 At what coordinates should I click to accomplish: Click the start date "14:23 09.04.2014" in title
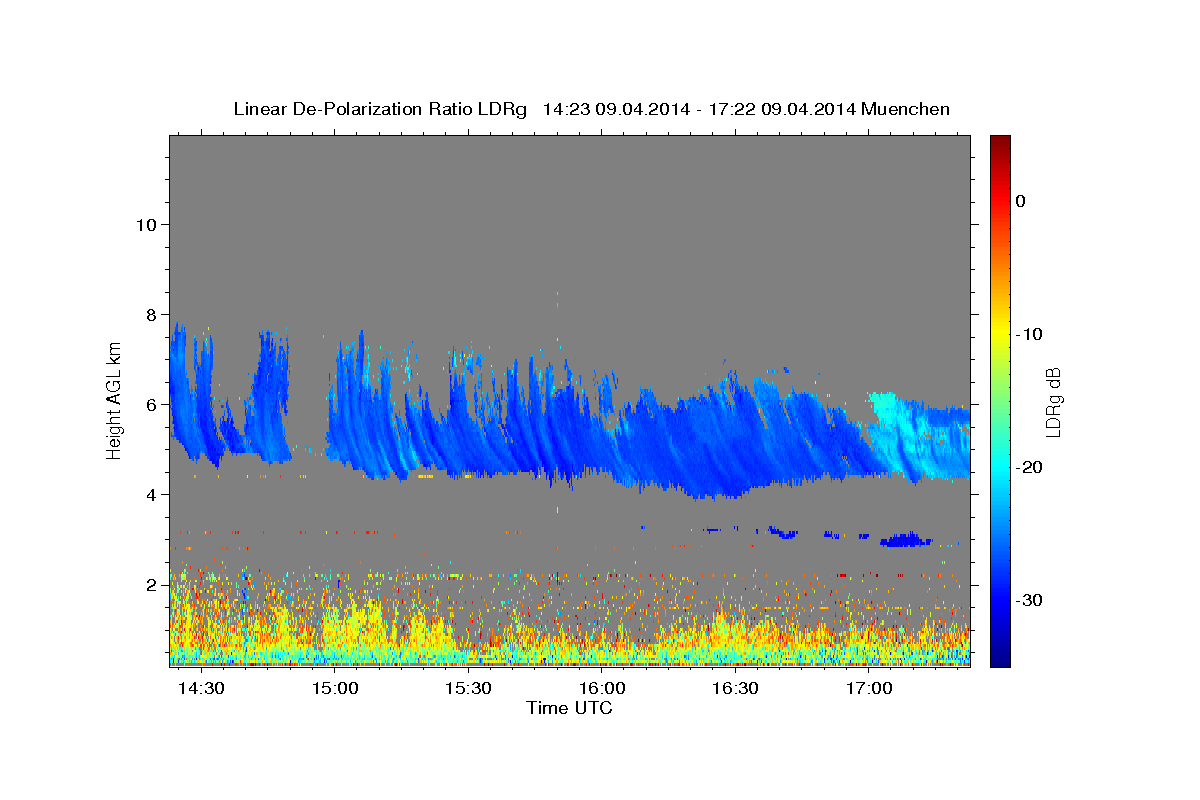tap(615, 109)
